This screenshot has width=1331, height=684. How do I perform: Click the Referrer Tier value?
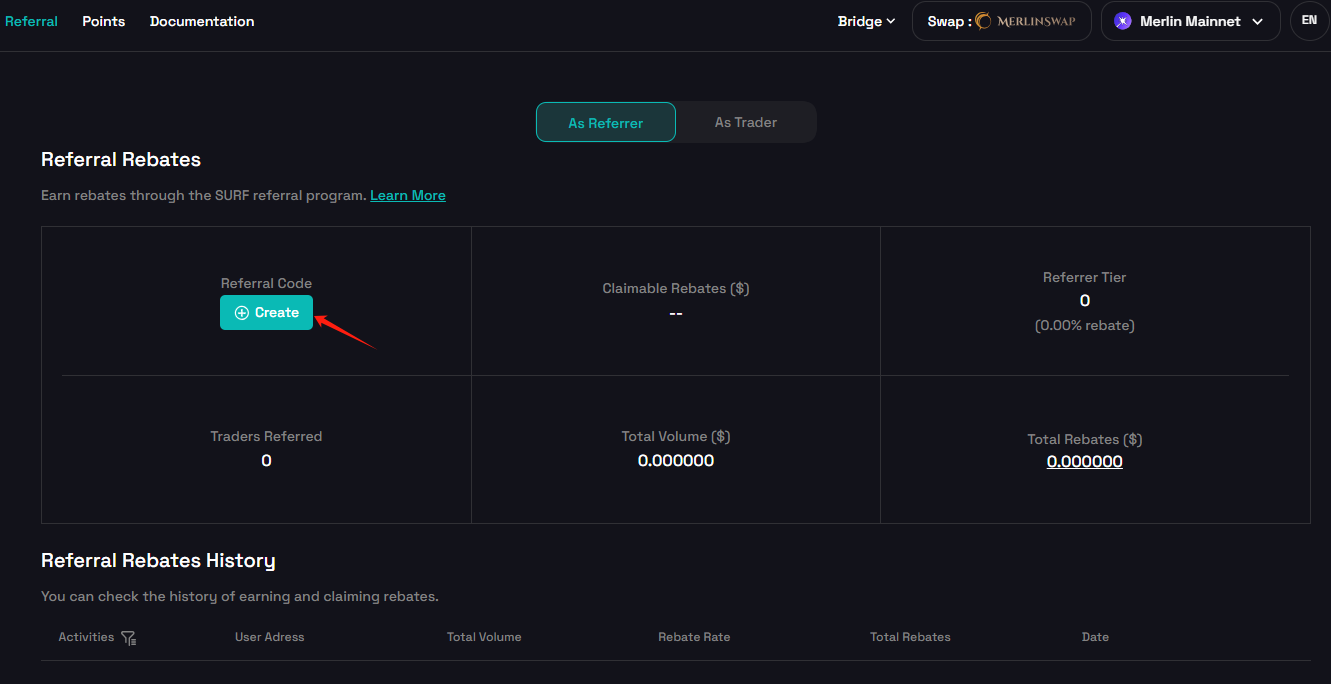[x=1084, y=301]
